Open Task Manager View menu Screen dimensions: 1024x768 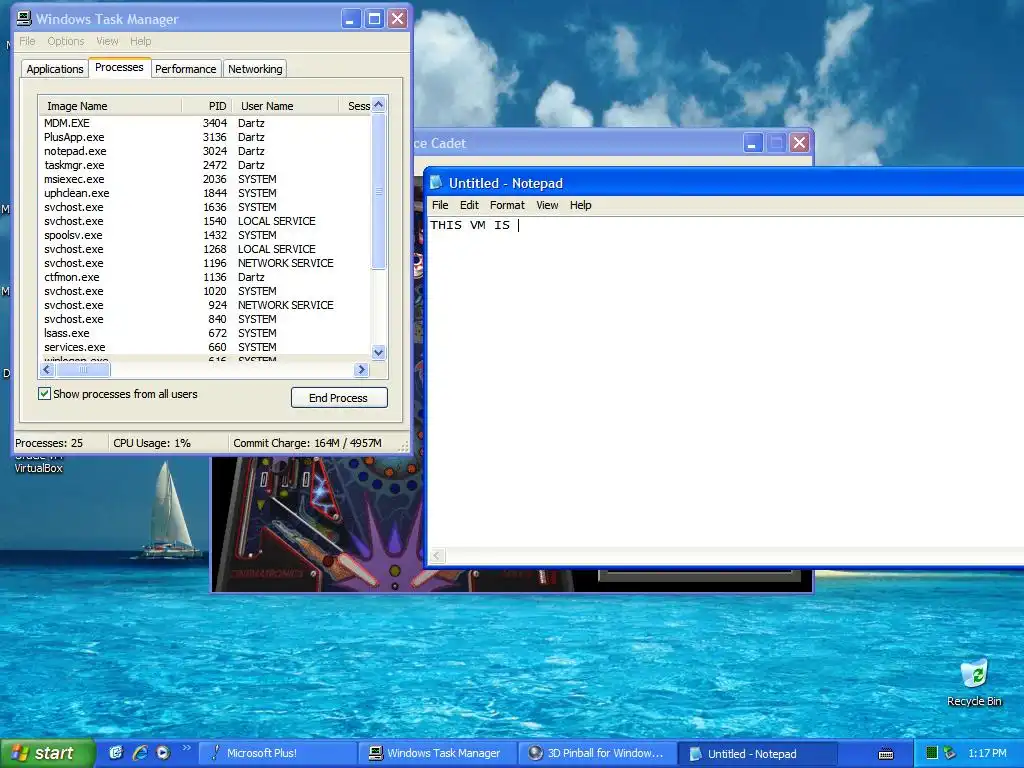point(107,41)
